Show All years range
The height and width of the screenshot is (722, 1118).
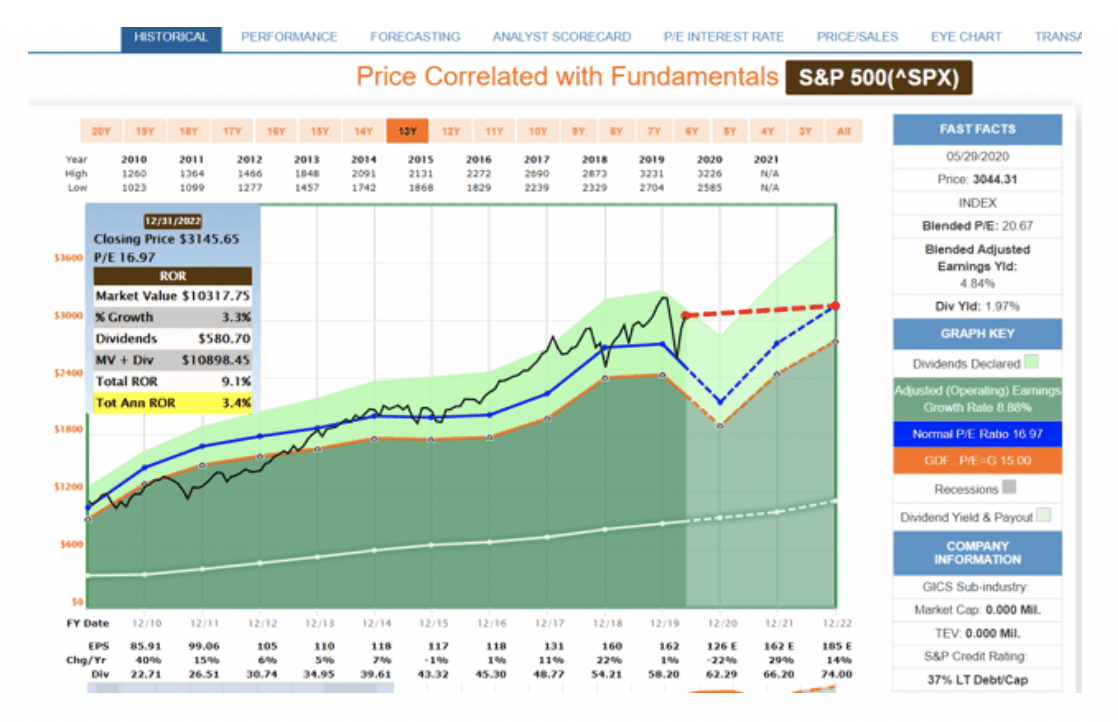(843, 131)
